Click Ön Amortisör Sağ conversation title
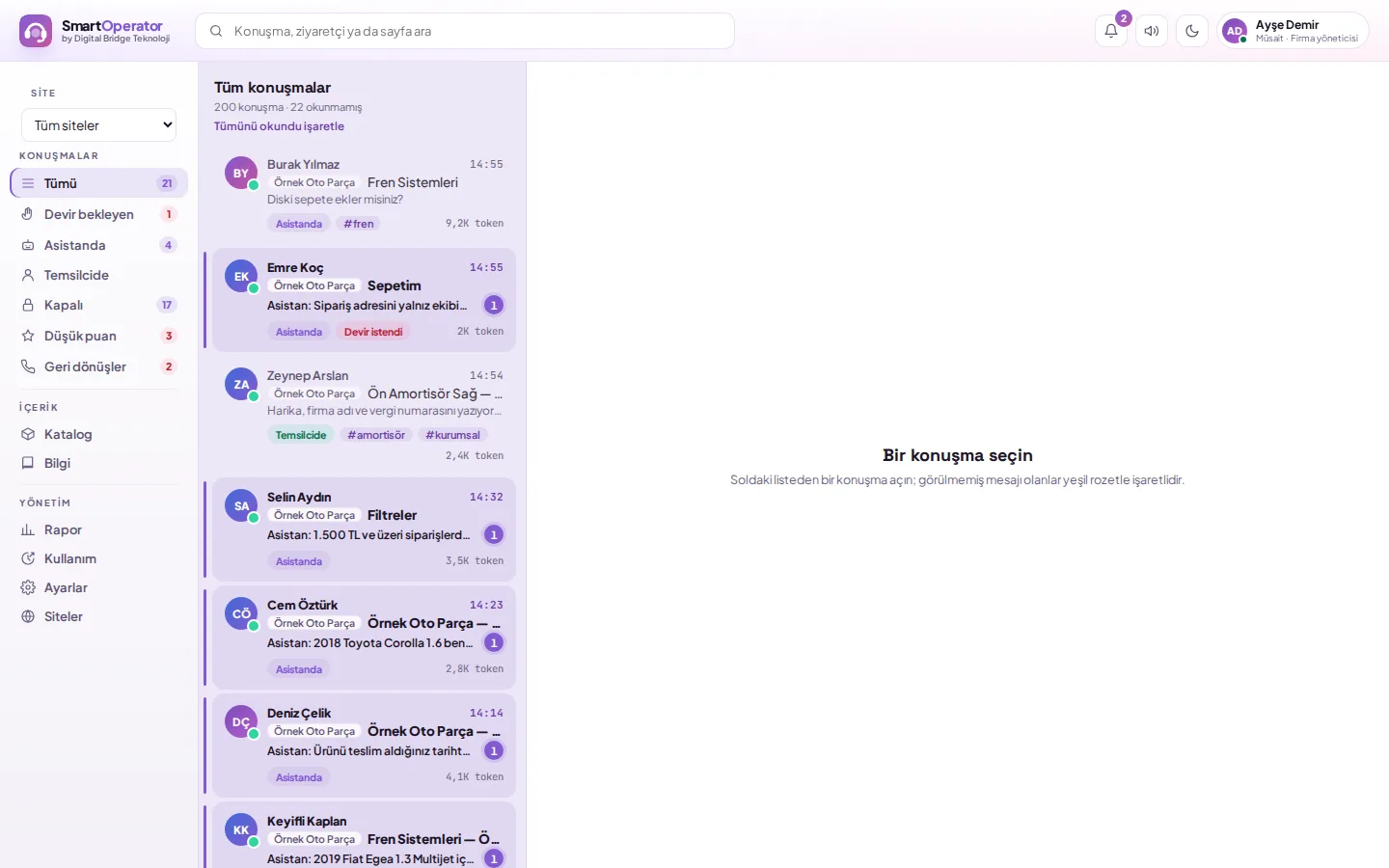This screenshot has width=1389, height=868. click(435, 393)
